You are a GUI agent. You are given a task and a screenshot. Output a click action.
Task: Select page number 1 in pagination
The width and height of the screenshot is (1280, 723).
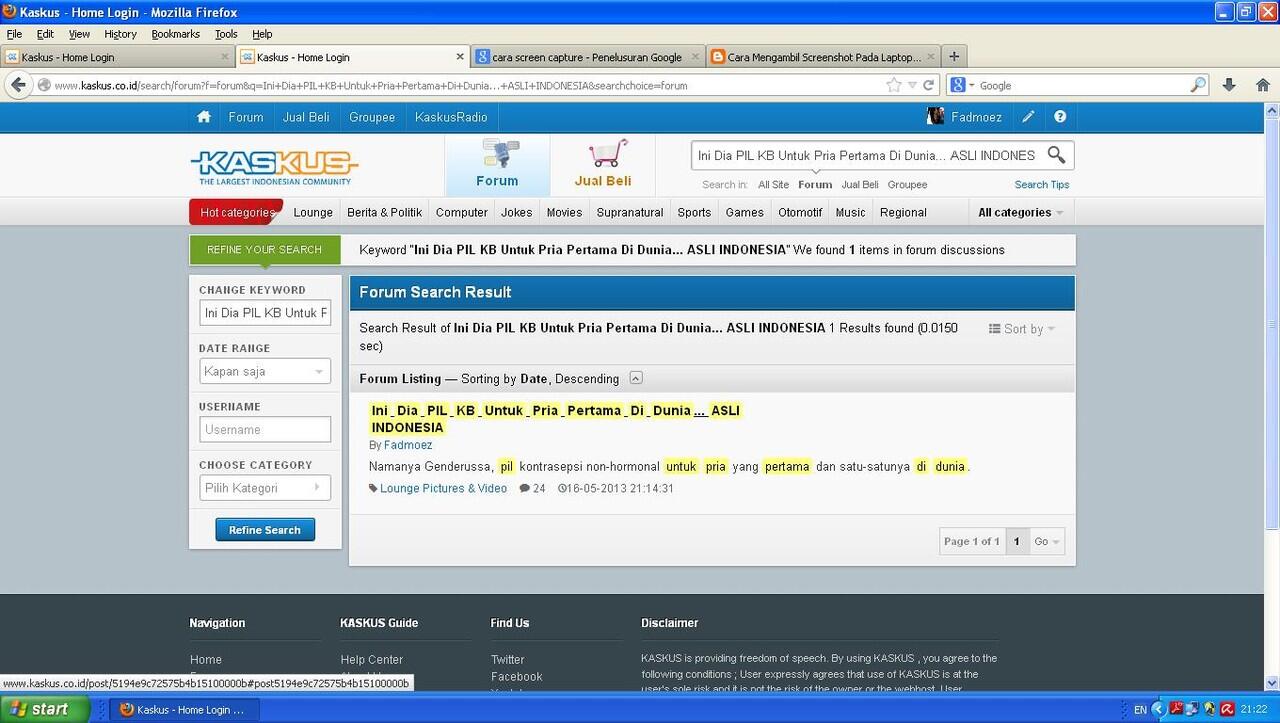pos(1016,541)
